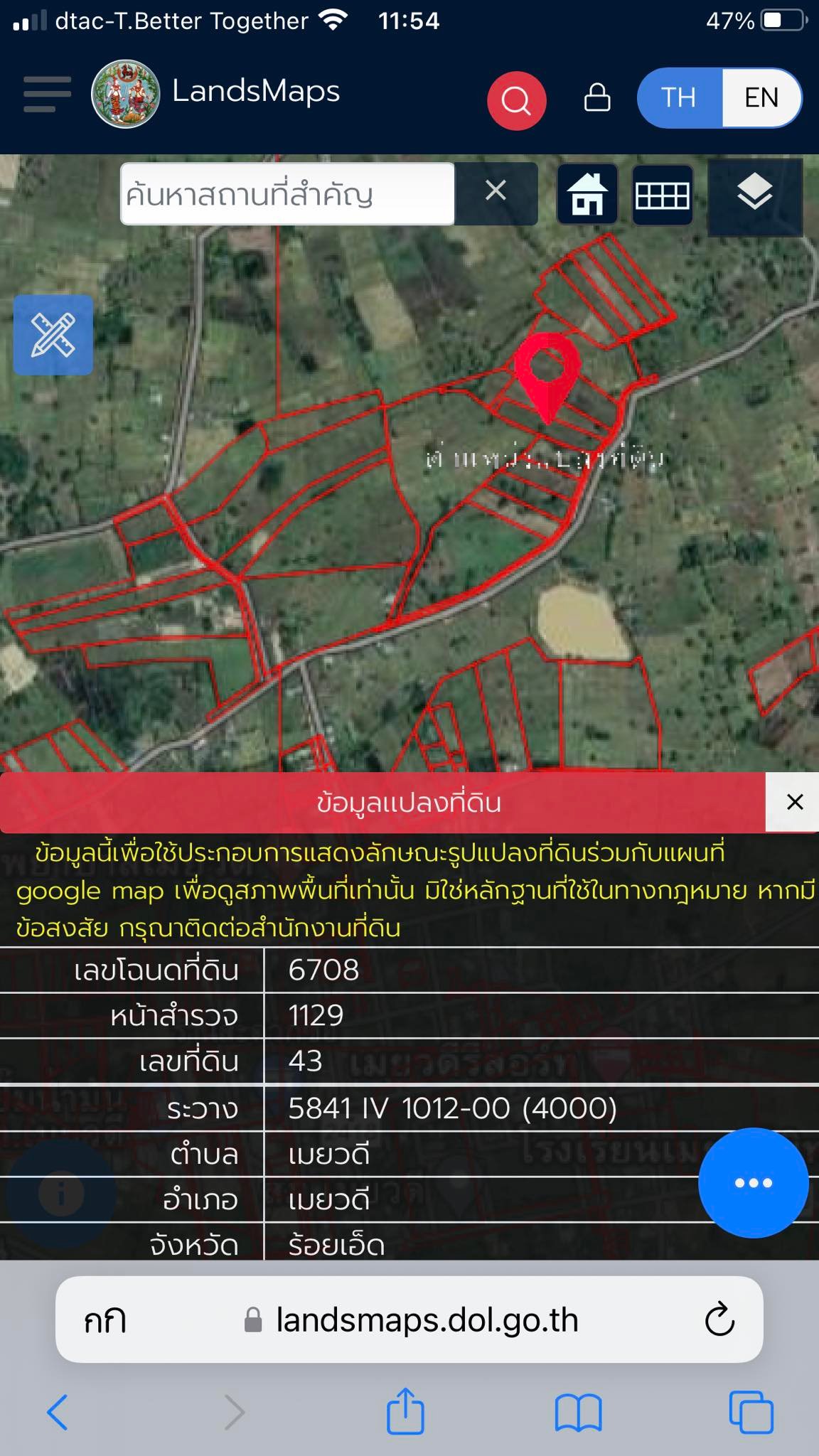Tap the ระวาง label
This screenshot has width=819, height=1456.
[203, 1108]
